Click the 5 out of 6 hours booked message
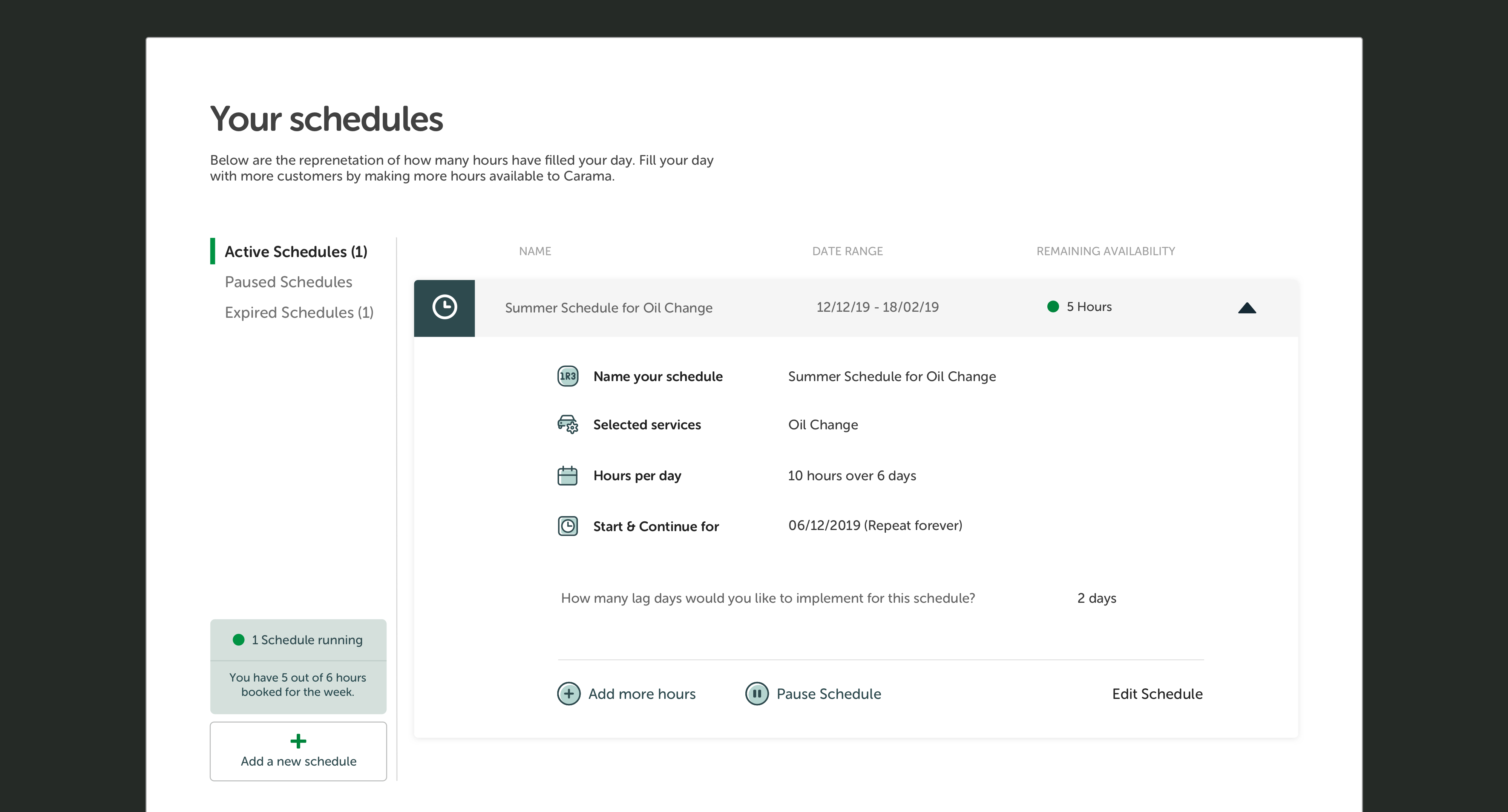The width and height of the screenshot is (1508, 812). (297, 684)
